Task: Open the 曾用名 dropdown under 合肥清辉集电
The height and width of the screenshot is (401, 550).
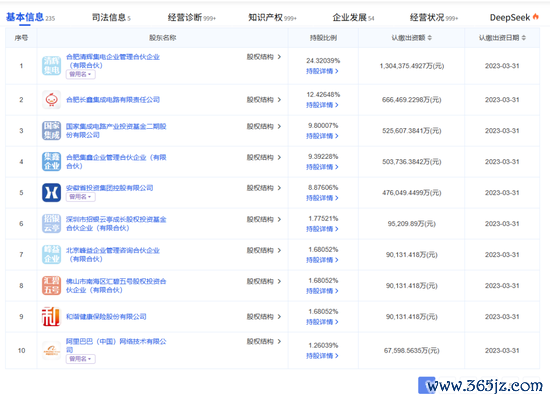Action: (80, 74)
